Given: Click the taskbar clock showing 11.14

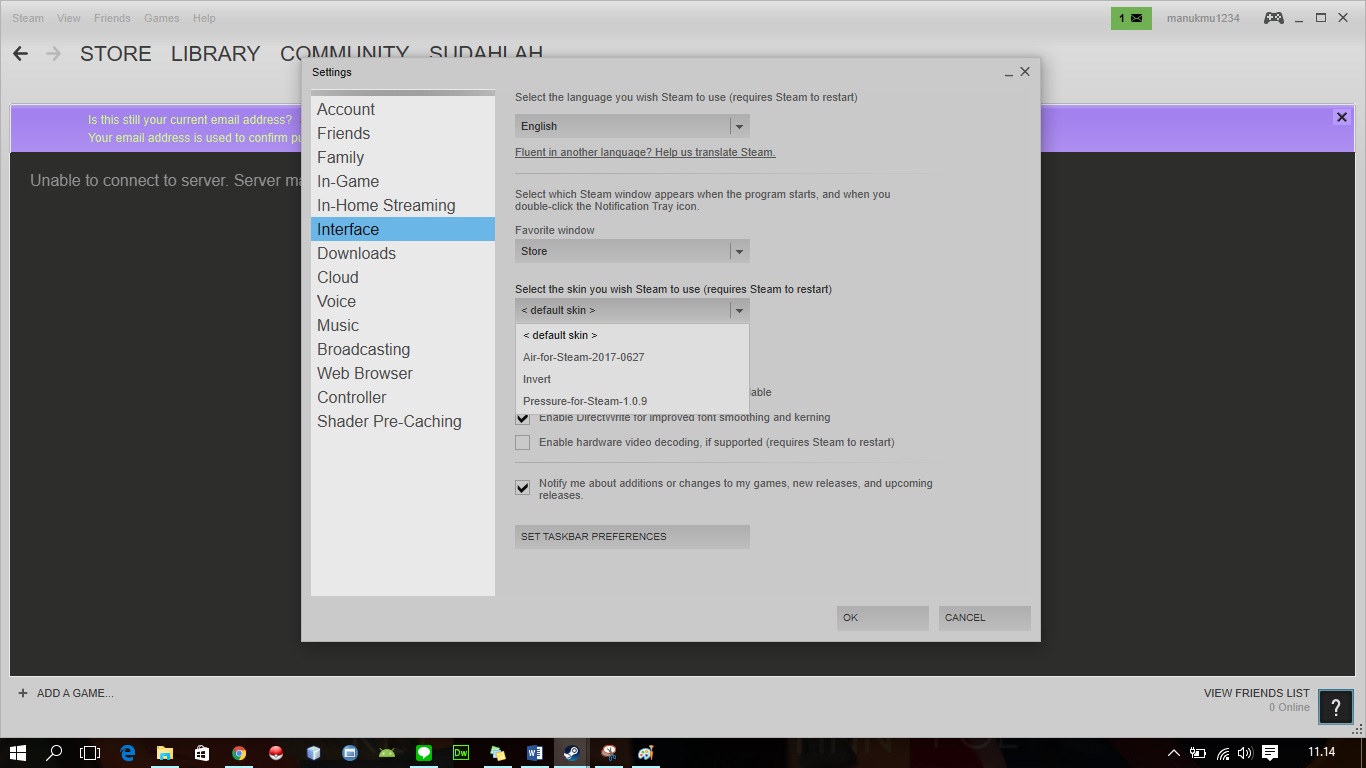Looking at the screenshot, I should (1321, 752).
